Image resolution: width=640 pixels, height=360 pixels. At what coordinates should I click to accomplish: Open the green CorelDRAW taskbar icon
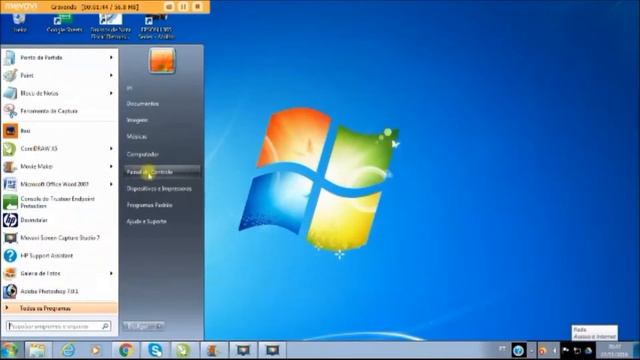(183, 350)
